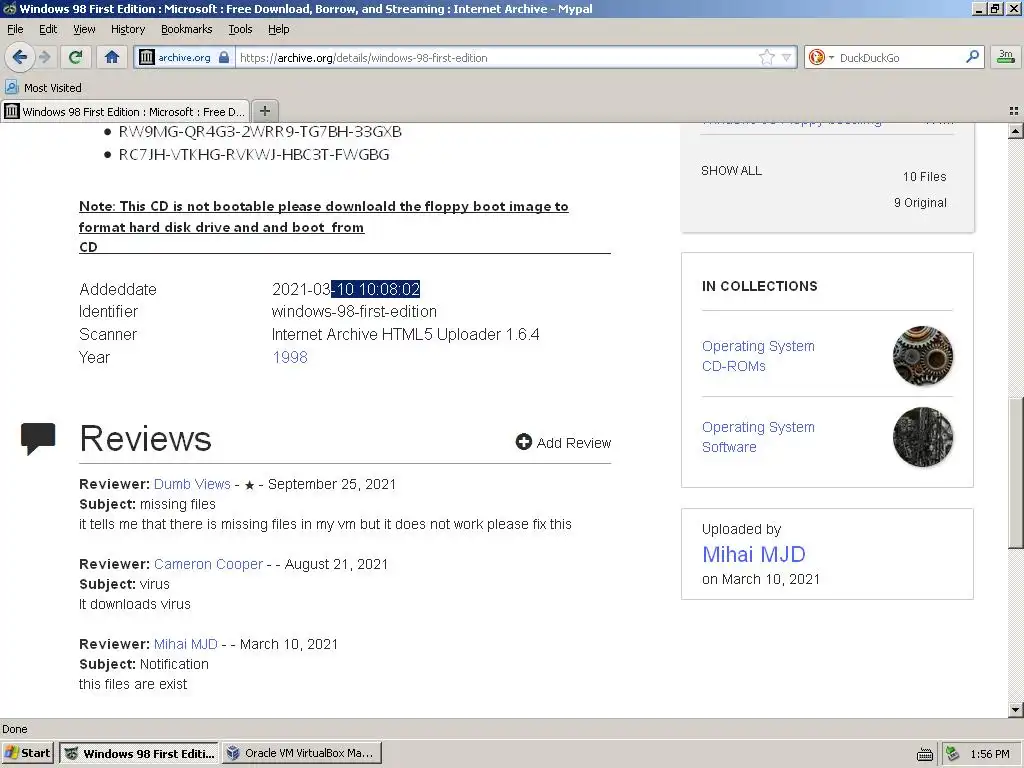This screenshot has width=1024, height=768.
Task: Click the Add Review button
Action: pos(563,443)
